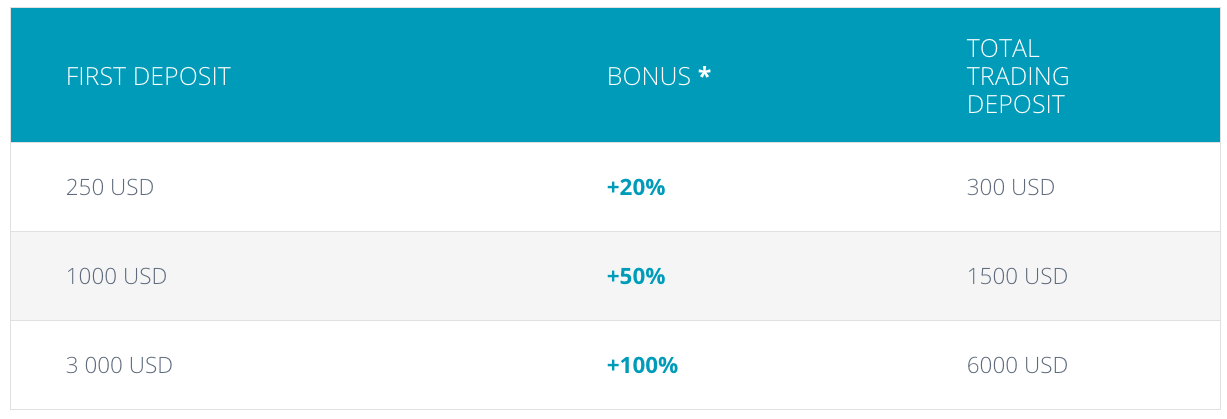This screenshot has width=1227, height=419.
Task: Click USD right after the number 250
Action: tap(132, 187)
